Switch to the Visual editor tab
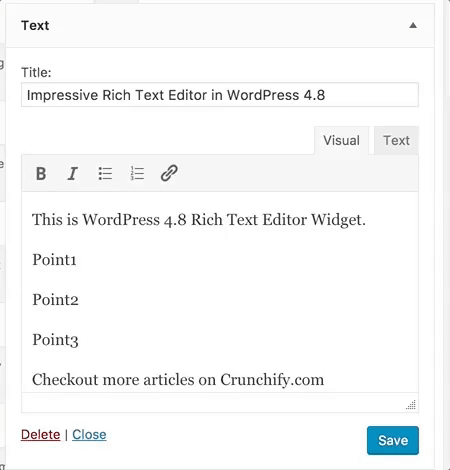This screenshot has width=450, height=470. pos(341,140)
